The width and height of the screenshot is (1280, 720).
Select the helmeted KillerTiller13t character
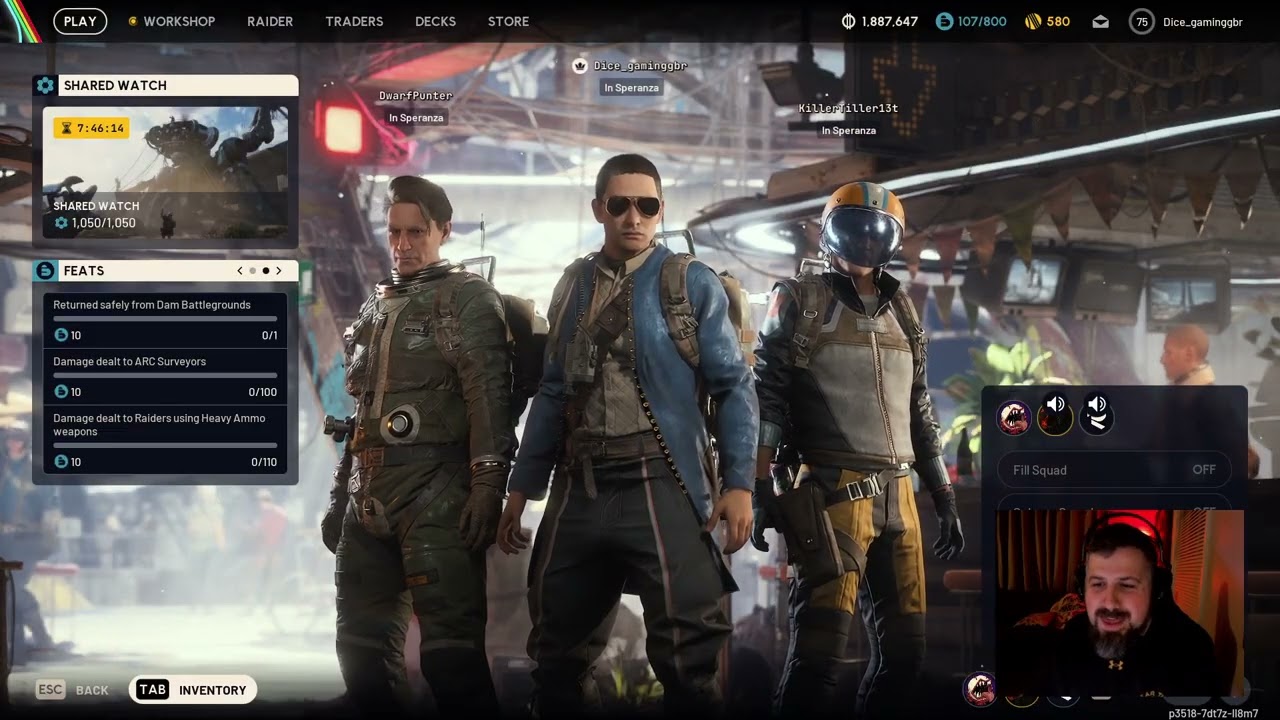(858, 440)
